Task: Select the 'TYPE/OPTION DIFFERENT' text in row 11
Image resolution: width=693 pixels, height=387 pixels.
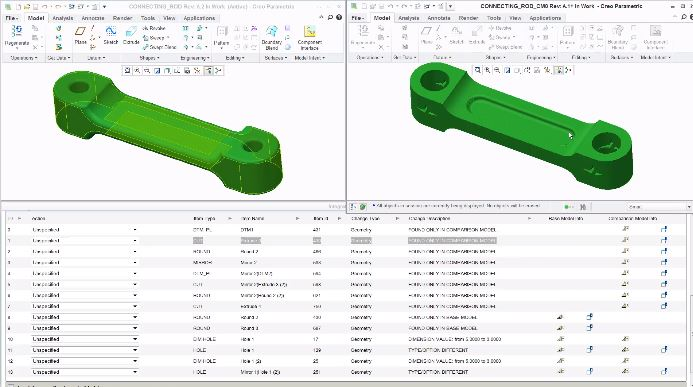Action: (438, 350)
